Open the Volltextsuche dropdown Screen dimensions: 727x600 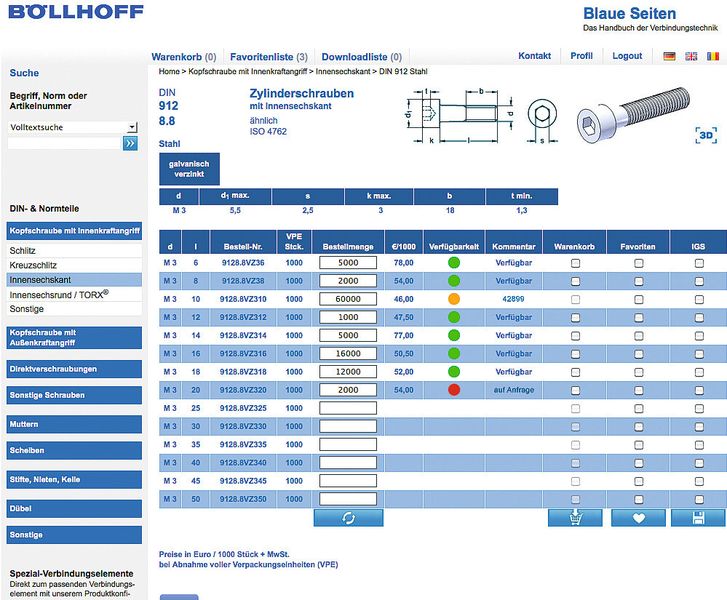(x=132, y=127)
